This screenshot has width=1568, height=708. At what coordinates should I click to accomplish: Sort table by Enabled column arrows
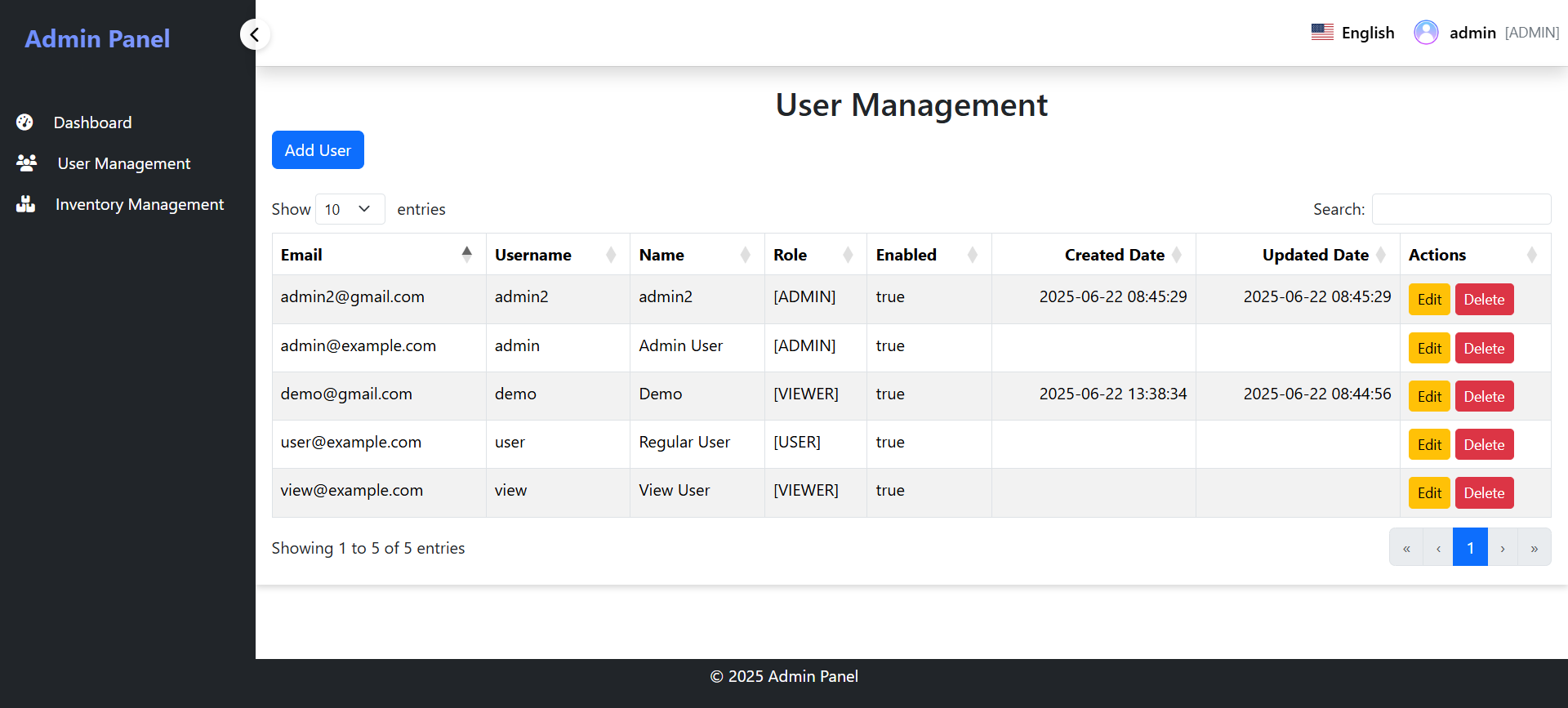[x=973, y=255]
